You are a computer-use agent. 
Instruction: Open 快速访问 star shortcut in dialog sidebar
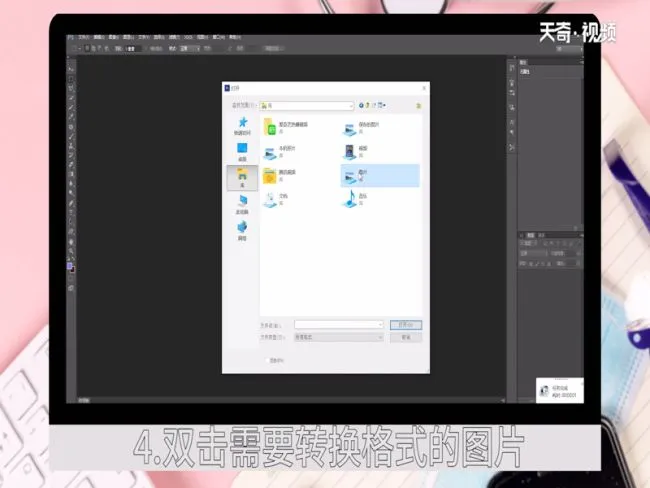pyautogui.click(x=243, y=126)
